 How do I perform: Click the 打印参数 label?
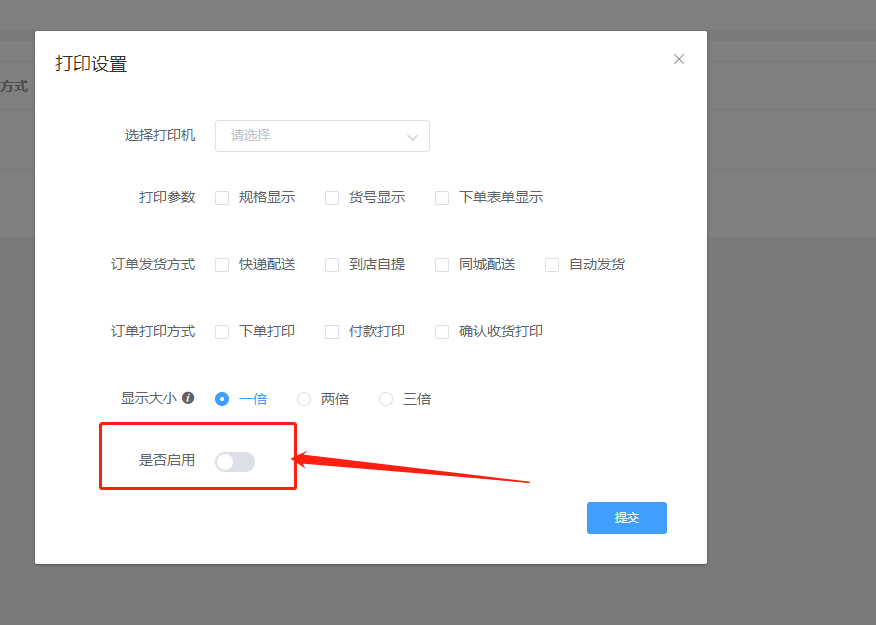167,197
